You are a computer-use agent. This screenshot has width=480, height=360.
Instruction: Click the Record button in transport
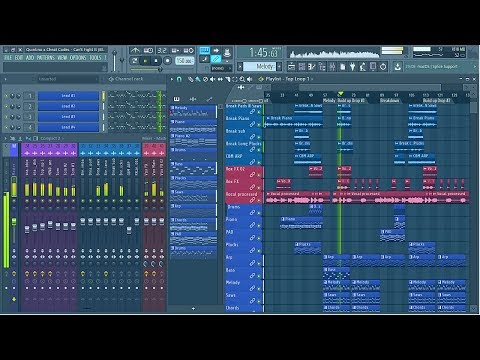(x=167, y=61)
